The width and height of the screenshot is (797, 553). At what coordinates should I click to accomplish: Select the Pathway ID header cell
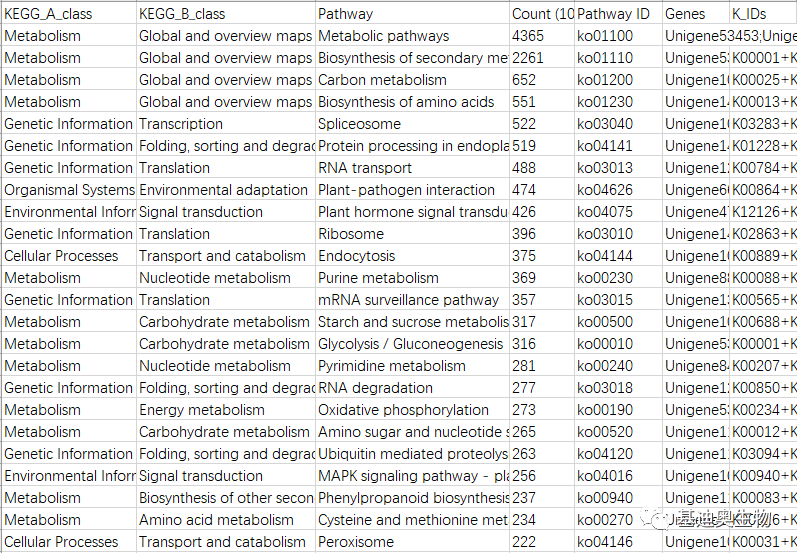click(x=619, y=14)
